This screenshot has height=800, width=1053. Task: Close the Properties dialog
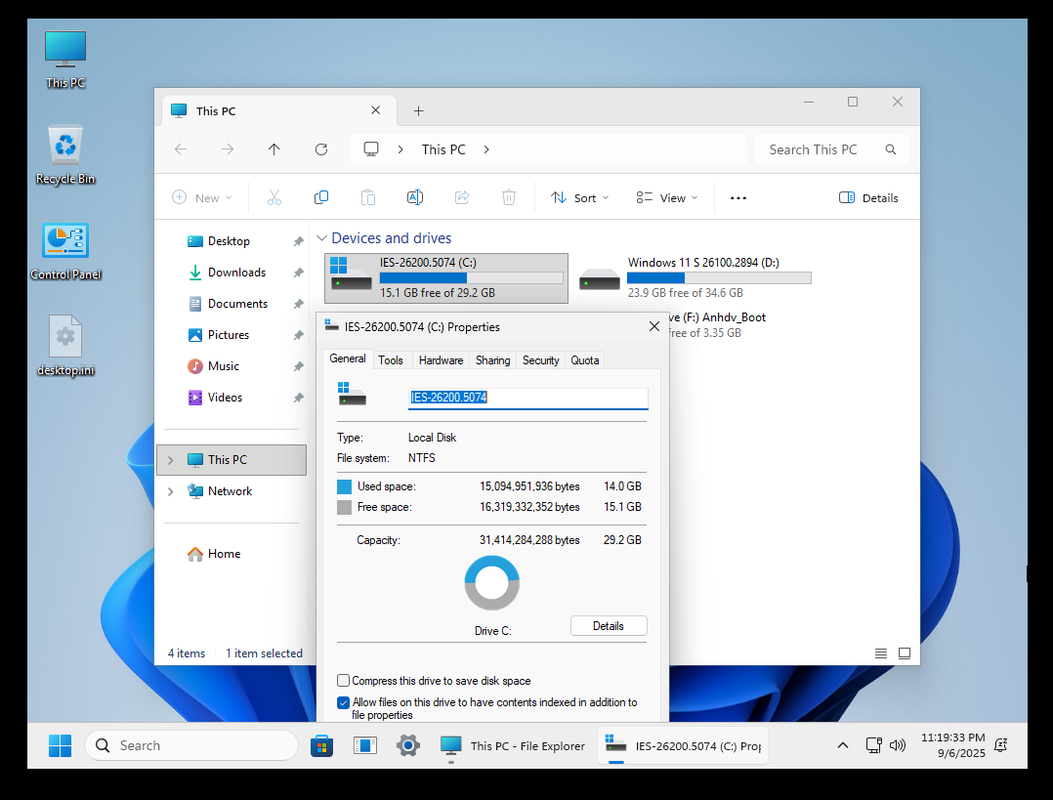pyautogui.click(x=654, y=326)
